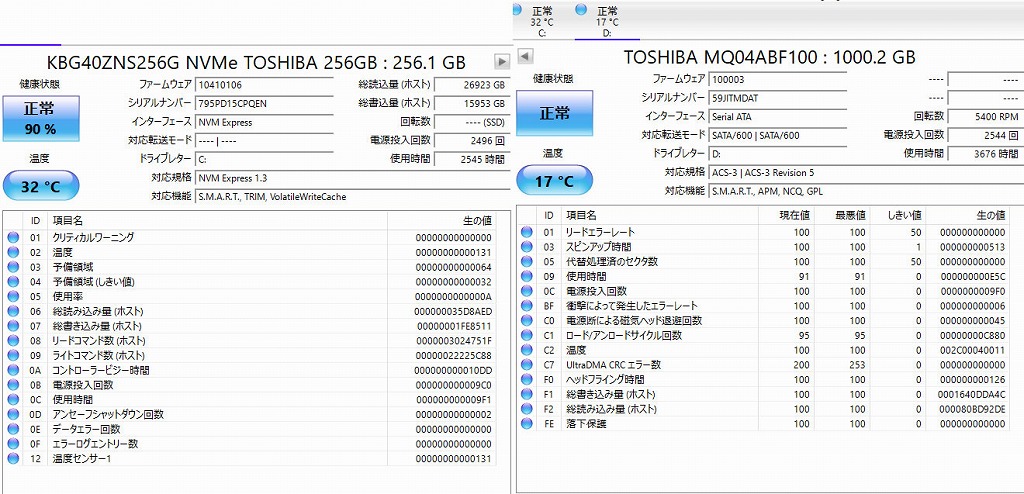Click the 生の値 column header in NVMe table

(x=474, y=220)
